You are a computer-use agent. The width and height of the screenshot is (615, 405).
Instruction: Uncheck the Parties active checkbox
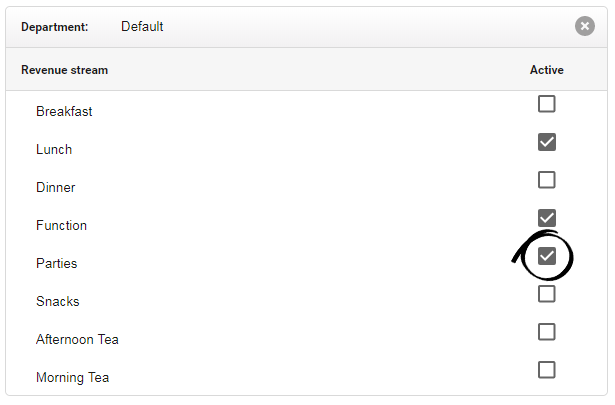[546, 256]
